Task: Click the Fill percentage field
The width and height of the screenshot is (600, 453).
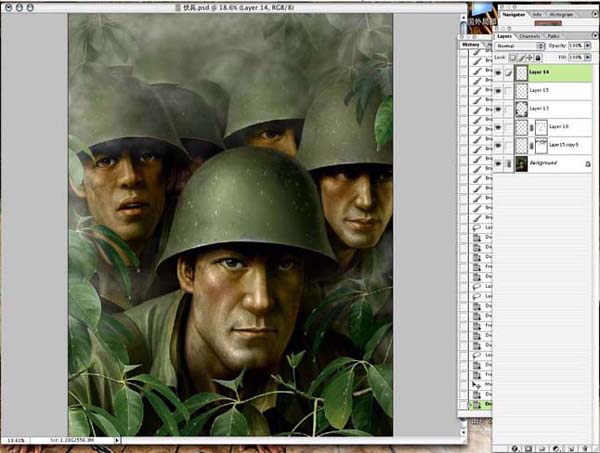Action: [x=575, y=57]
